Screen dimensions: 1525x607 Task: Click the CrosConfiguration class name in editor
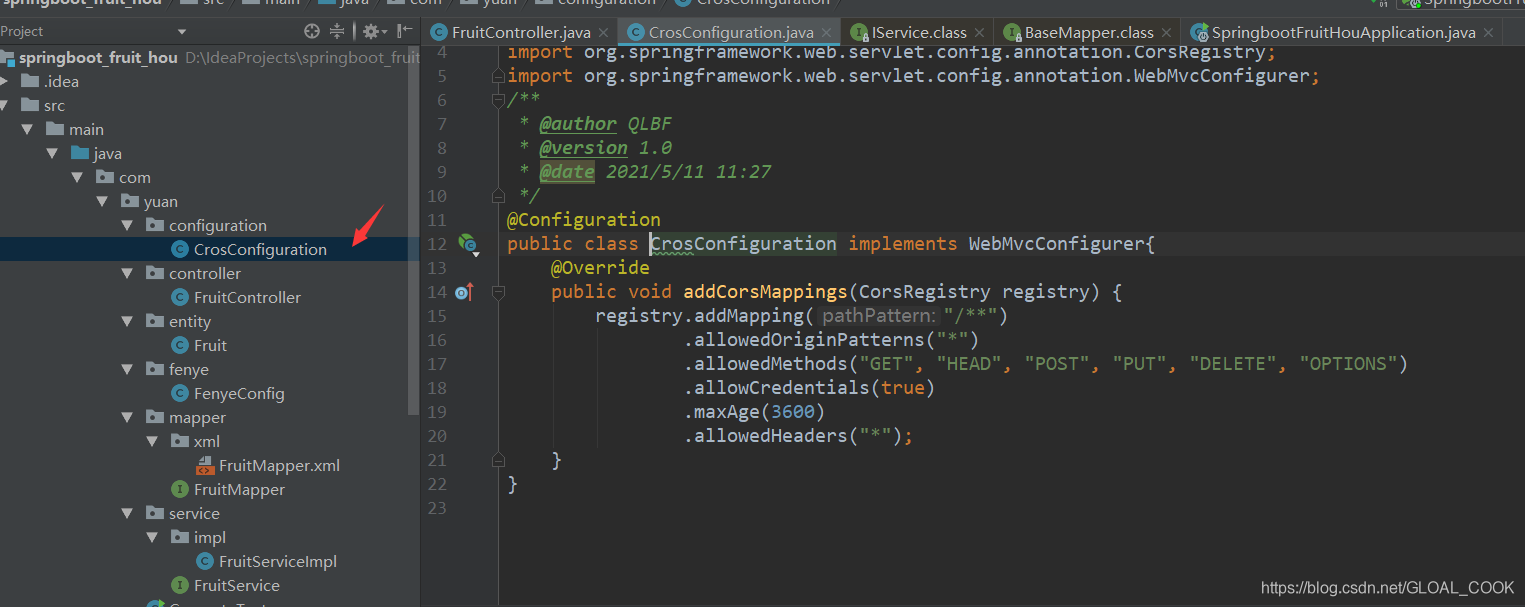pyautogui.click(x=743, y=244)
